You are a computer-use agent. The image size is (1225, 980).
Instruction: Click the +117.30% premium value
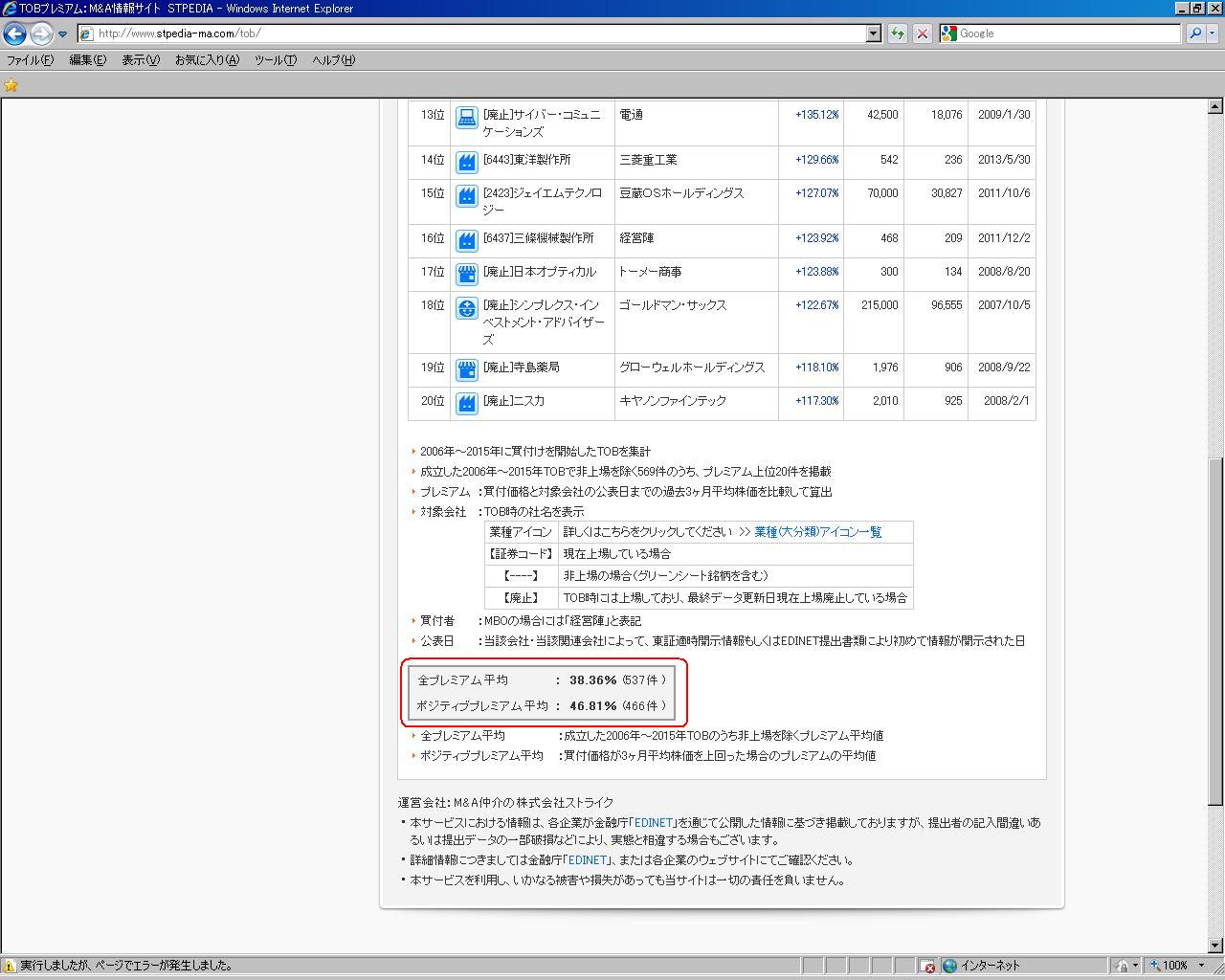pos(816,401)
